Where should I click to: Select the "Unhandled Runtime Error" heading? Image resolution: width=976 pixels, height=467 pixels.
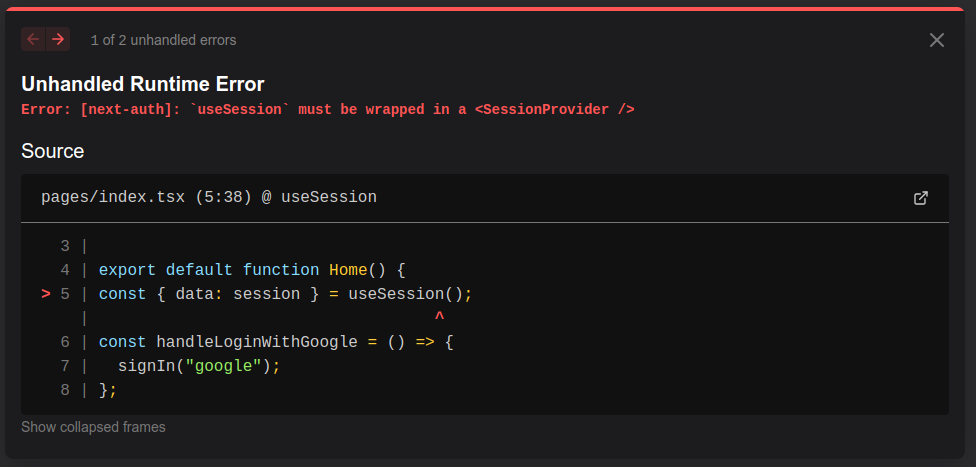(142, 84)
